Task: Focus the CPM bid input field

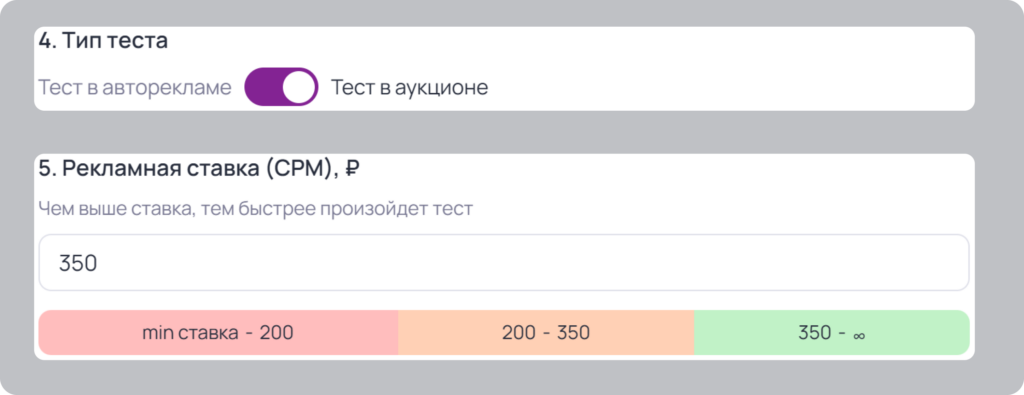Action: click(504, 262)
